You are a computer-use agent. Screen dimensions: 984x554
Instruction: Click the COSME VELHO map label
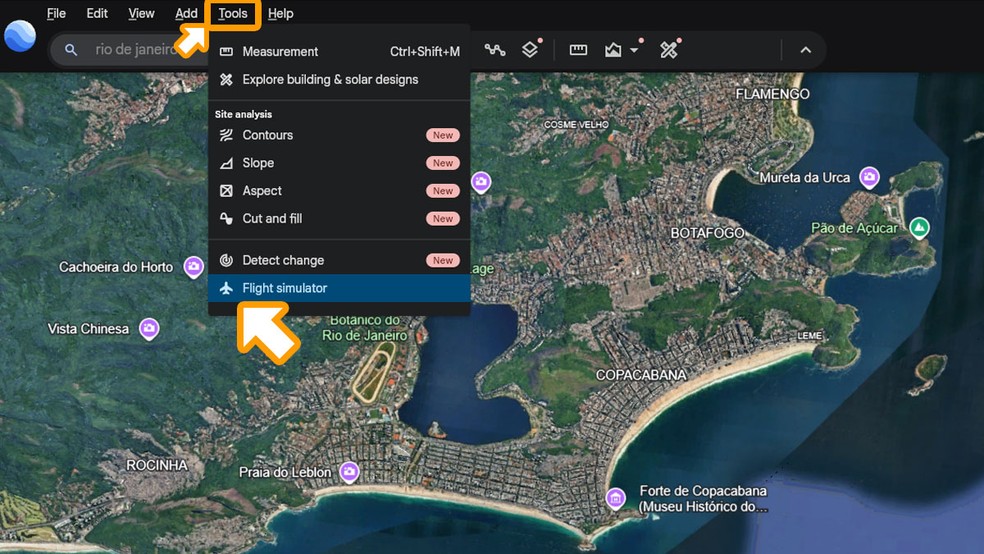point(576,125)
